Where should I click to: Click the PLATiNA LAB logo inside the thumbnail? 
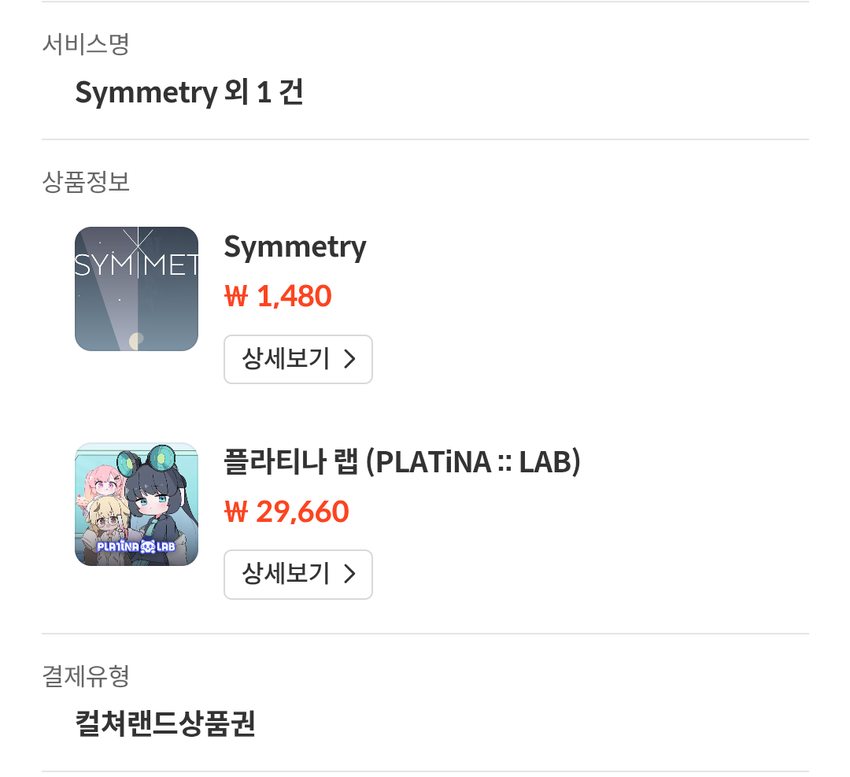(x=136, y=547)
